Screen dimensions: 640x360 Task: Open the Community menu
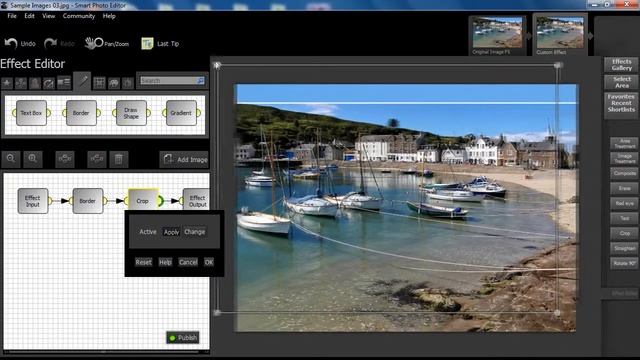79,16
